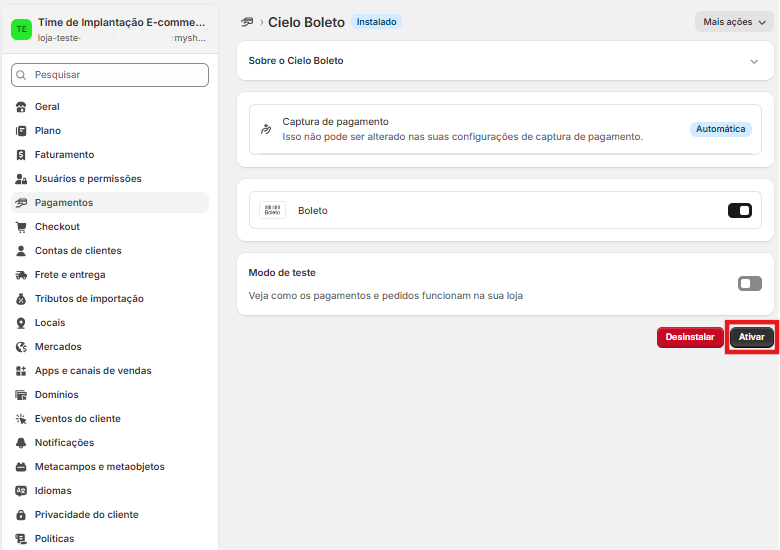This screenshot has width=780, height=550.
Task: Open Notificações settings link
Action: pos(110,443)
